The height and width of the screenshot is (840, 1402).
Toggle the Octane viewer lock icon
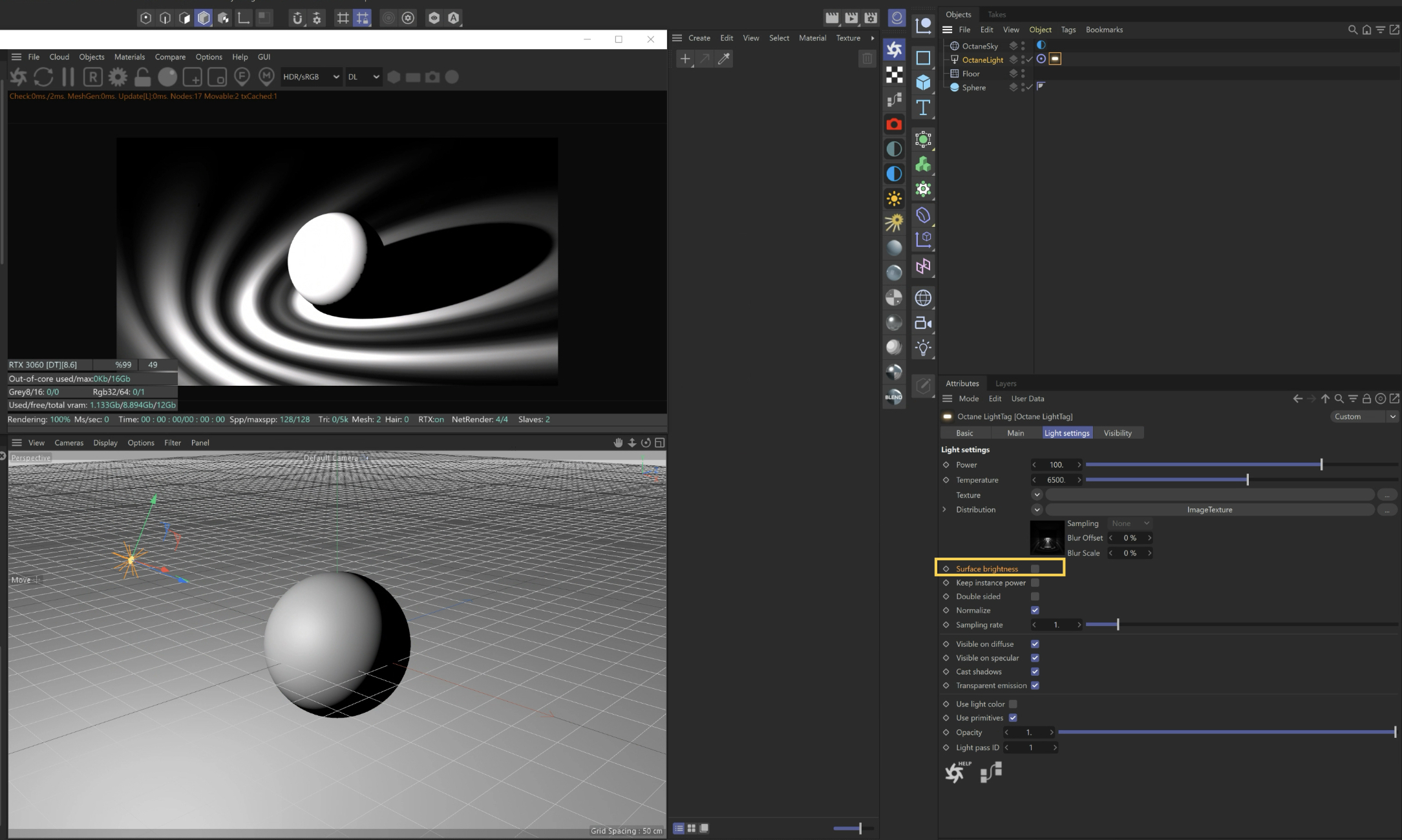[142, 78]
